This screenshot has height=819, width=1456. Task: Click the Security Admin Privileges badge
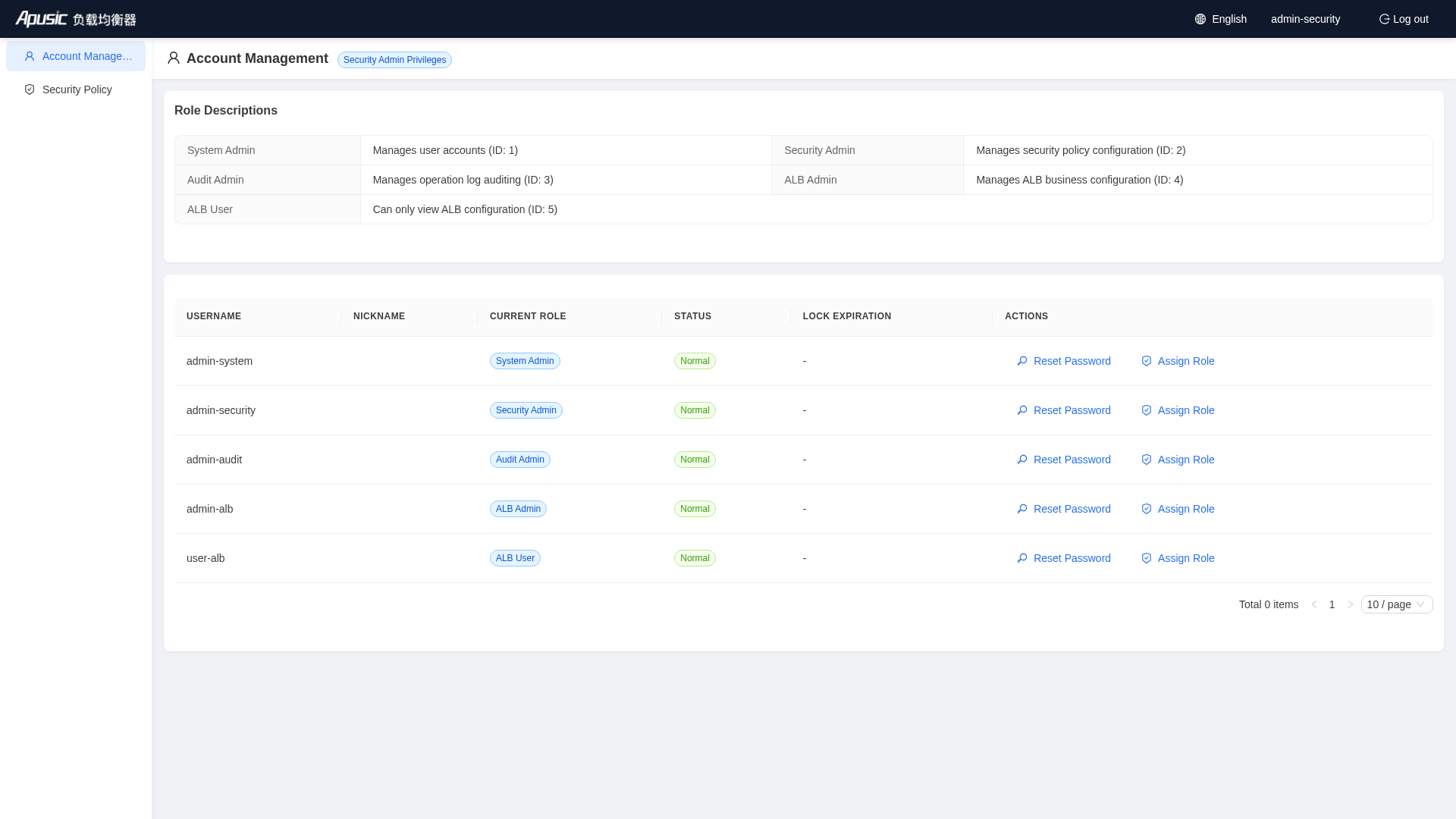pos(394,60)
